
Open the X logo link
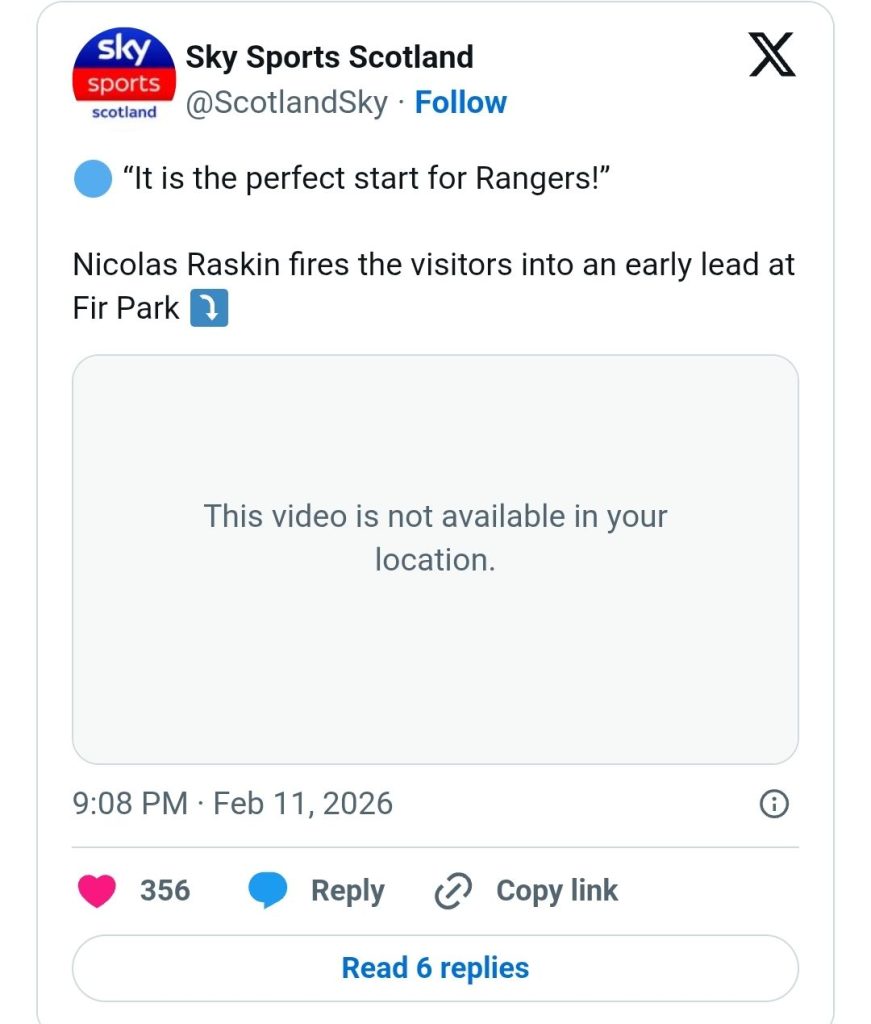pos(772,57)
